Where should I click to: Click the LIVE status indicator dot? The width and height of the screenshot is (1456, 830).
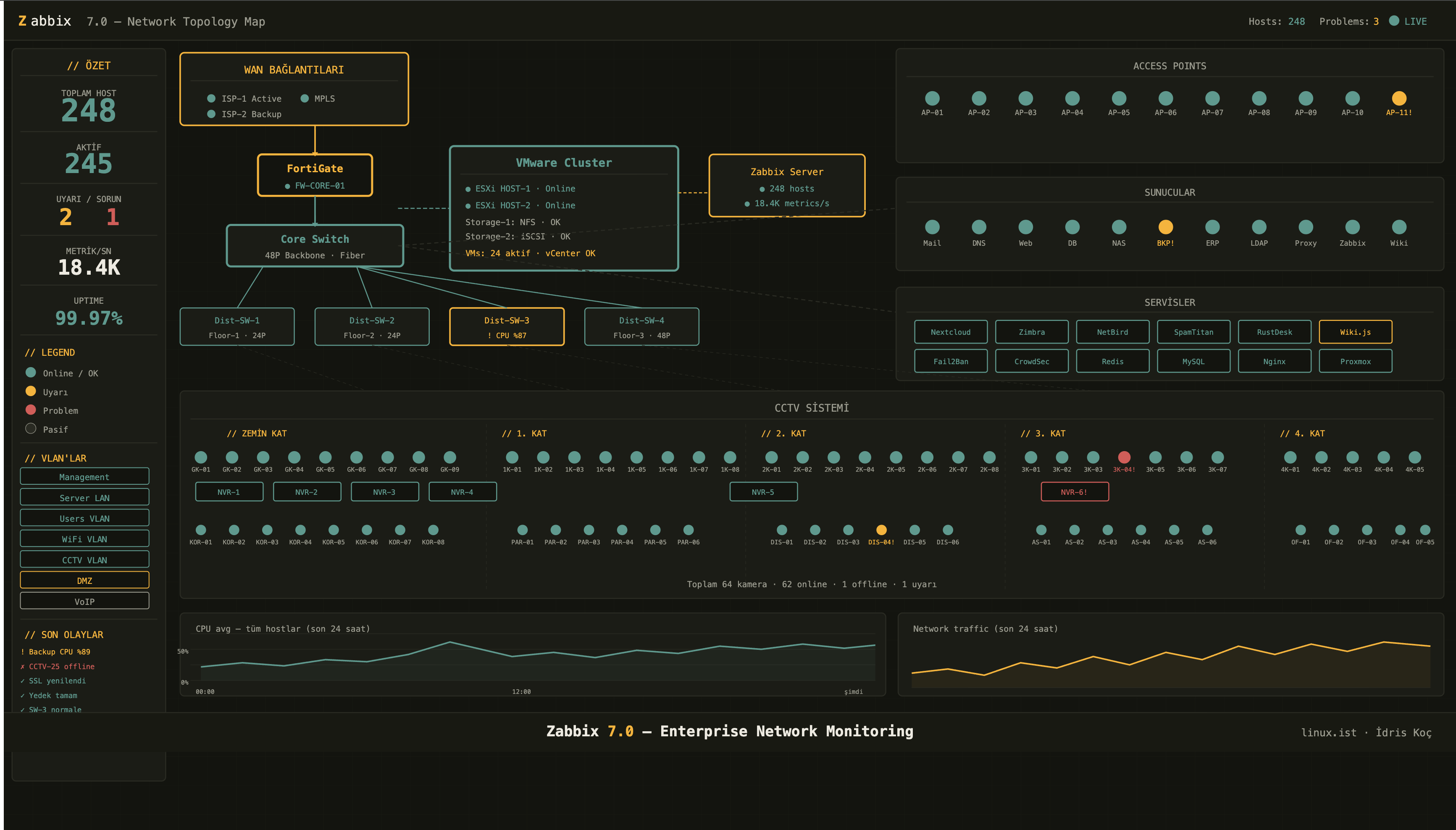click(x=1394, y=21)
